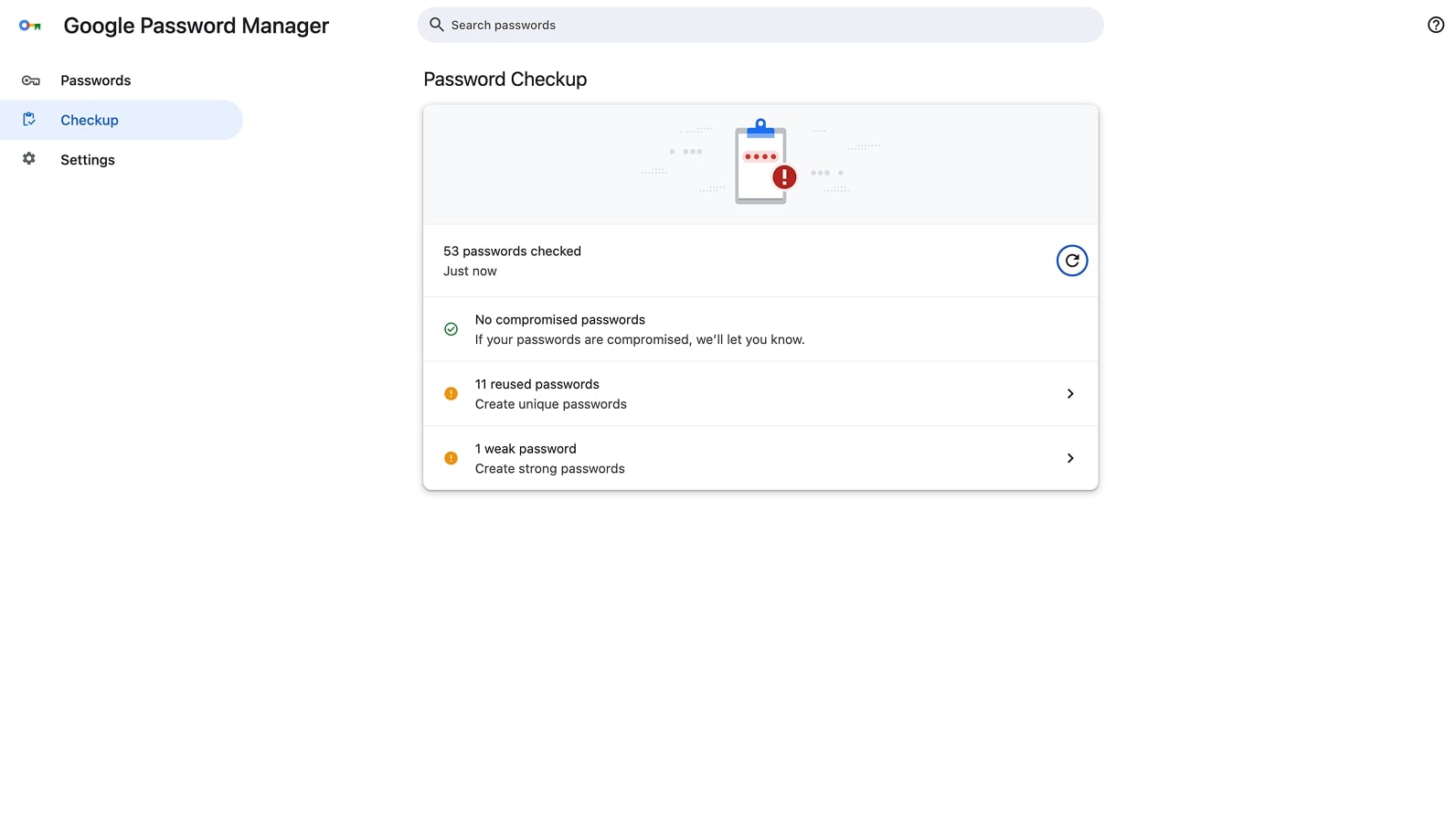Click 'Create strong passwords' subtitle
The image size is (1456, 823).
click(x=549, y=468)
